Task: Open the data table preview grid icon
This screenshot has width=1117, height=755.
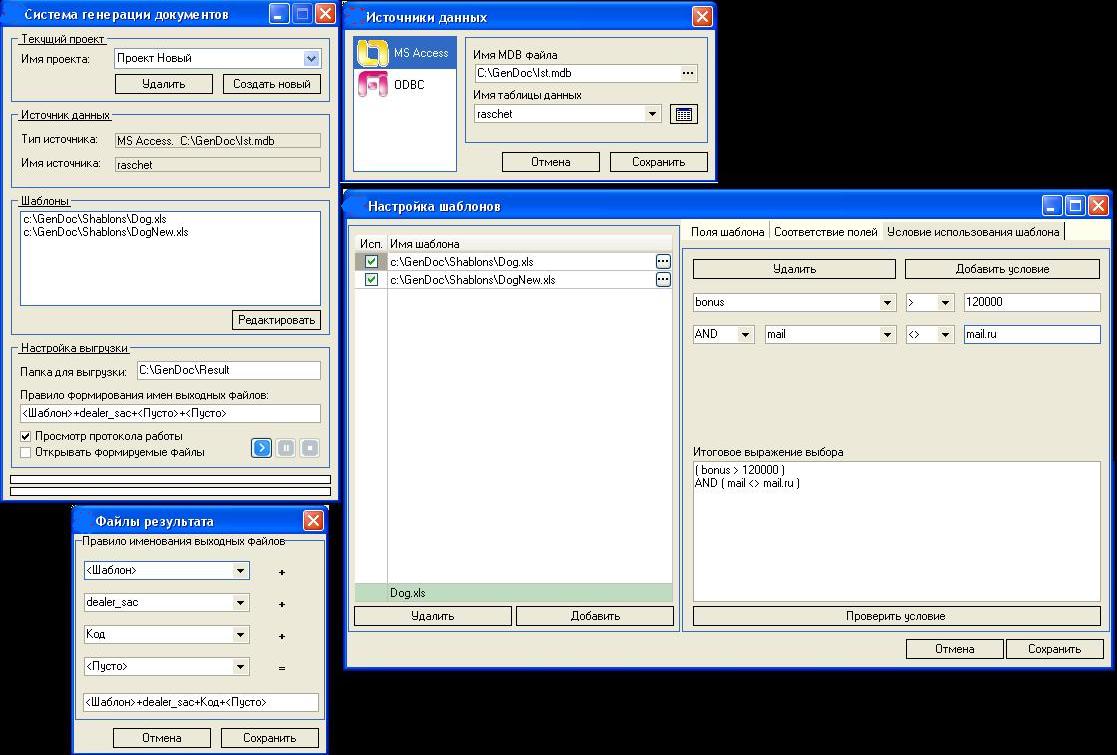Action: click(684, 114)
